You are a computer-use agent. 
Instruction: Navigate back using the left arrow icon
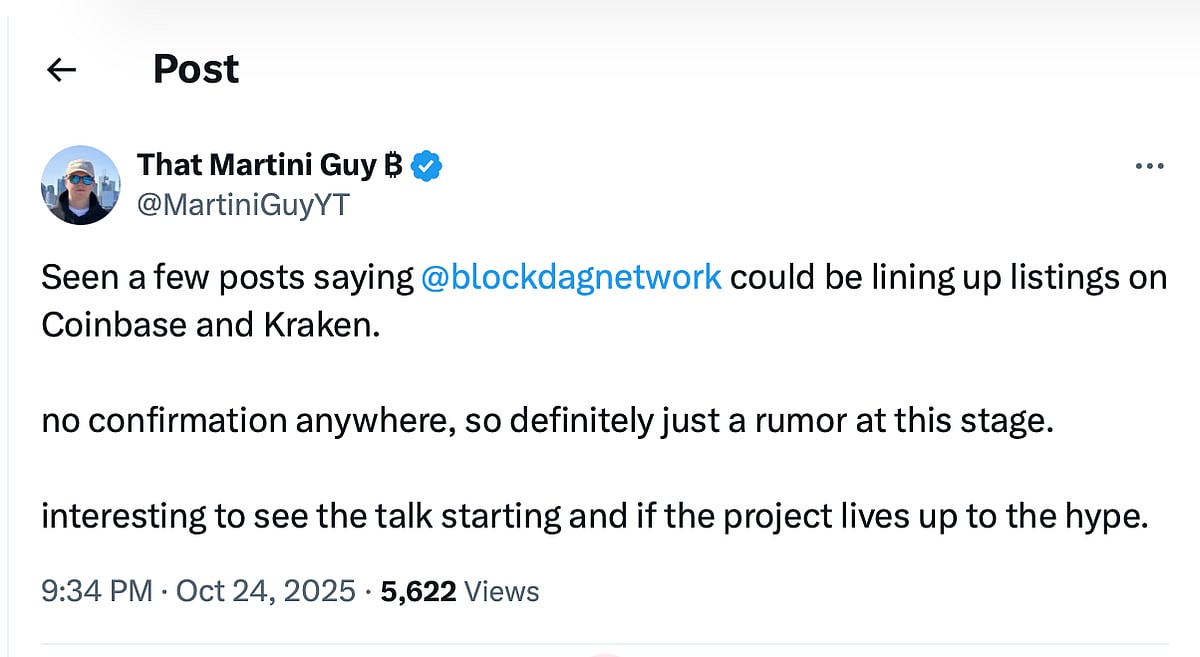click(x=60, y=69)
